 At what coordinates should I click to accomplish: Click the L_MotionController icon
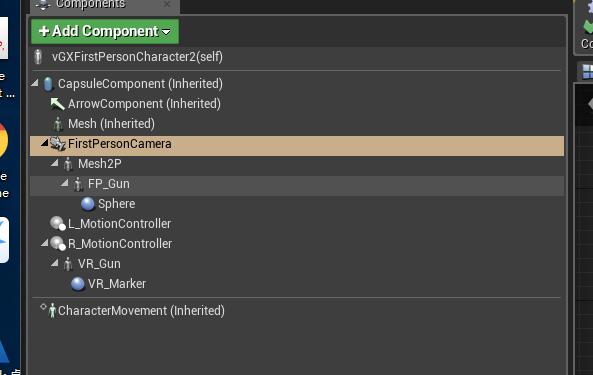pos(58,223)
